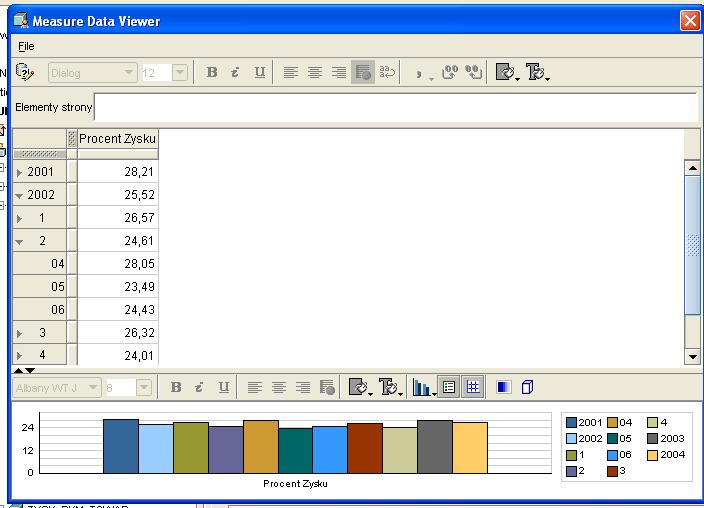704x508 pixels.
Task: Click the table scrollbar down arrow
Action: point(693,357)
